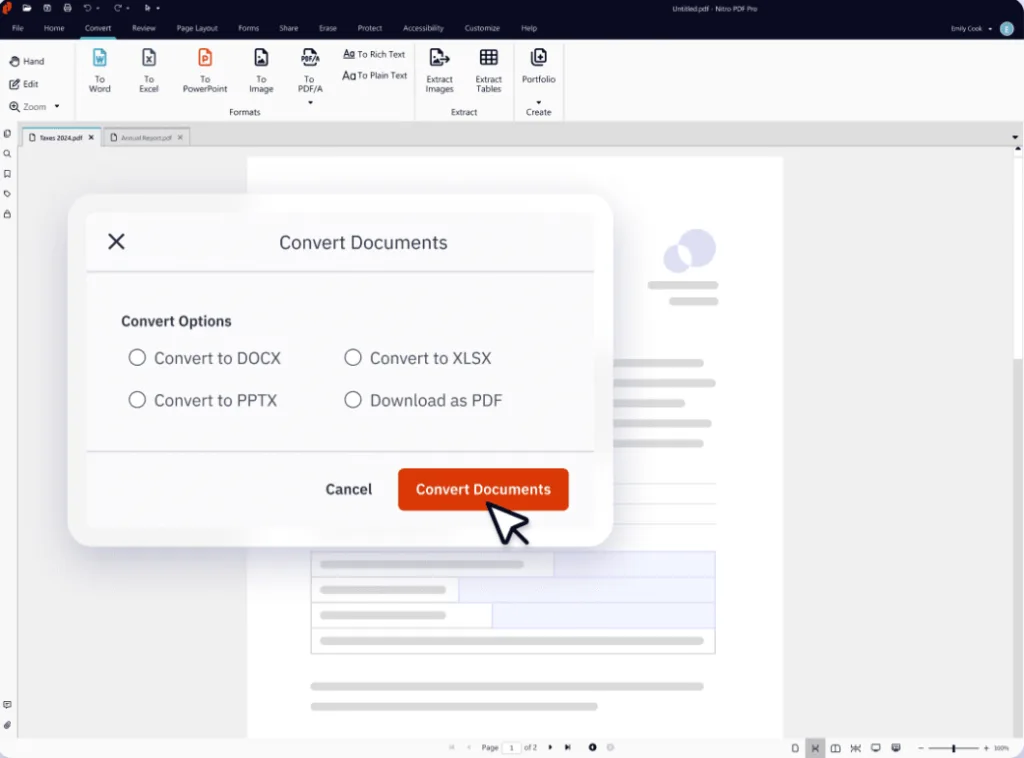Select the To Word conversion tool
The height and width of the screenshot is (758, 1024).
coord(99,70)
